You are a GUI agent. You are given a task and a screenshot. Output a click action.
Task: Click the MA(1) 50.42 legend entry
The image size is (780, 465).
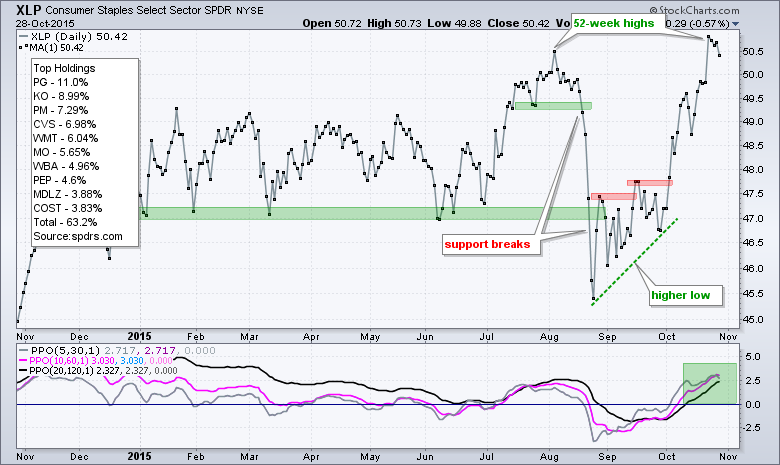pos(52,48)
